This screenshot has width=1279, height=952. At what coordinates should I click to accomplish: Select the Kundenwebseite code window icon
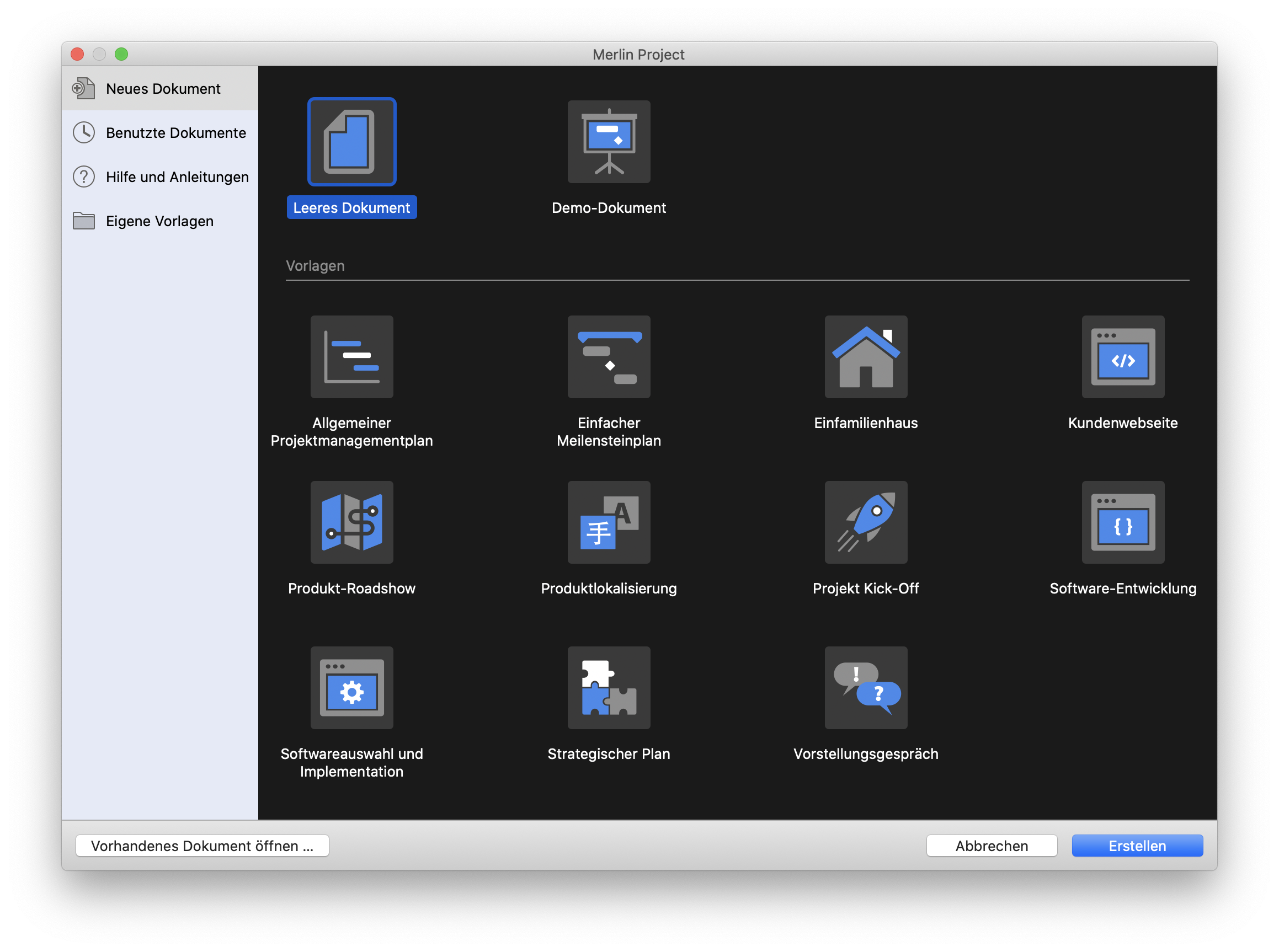coord(1123,357)
